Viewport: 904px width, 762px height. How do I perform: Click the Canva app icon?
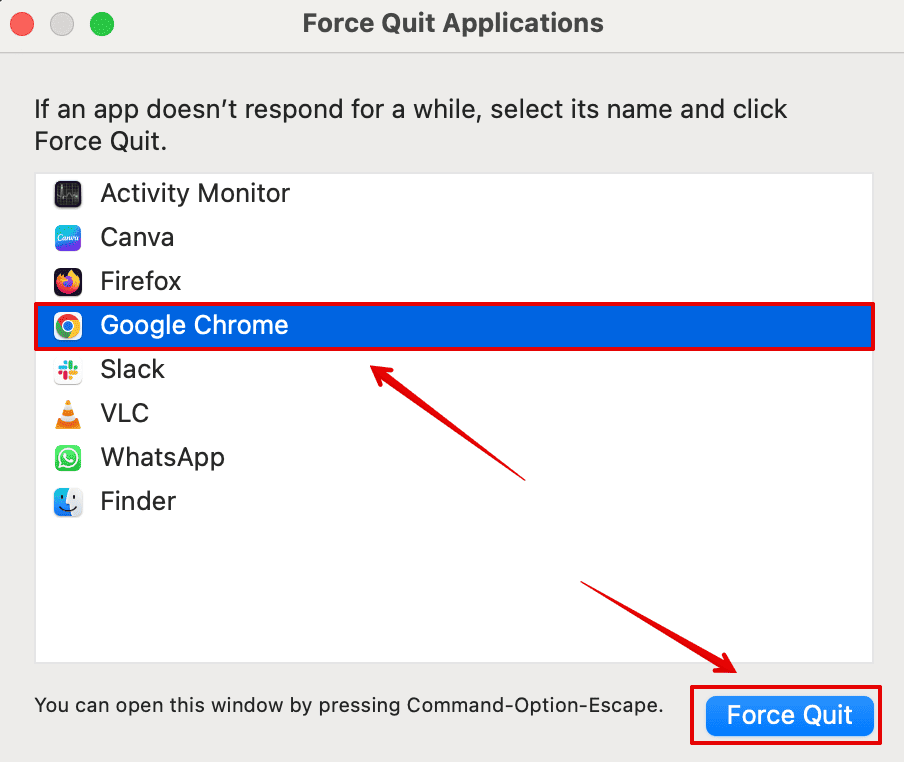[x=68, y=238]
